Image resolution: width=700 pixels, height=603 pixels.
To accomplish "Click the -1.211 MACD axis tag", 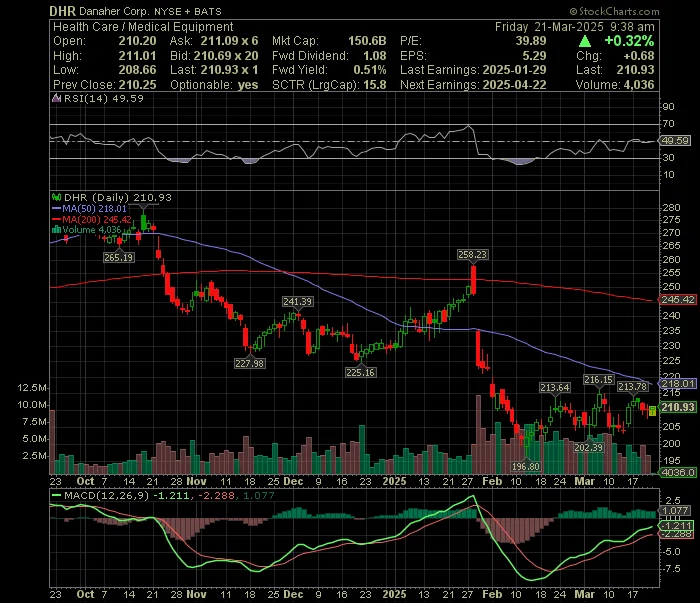I will coord(677,525).
